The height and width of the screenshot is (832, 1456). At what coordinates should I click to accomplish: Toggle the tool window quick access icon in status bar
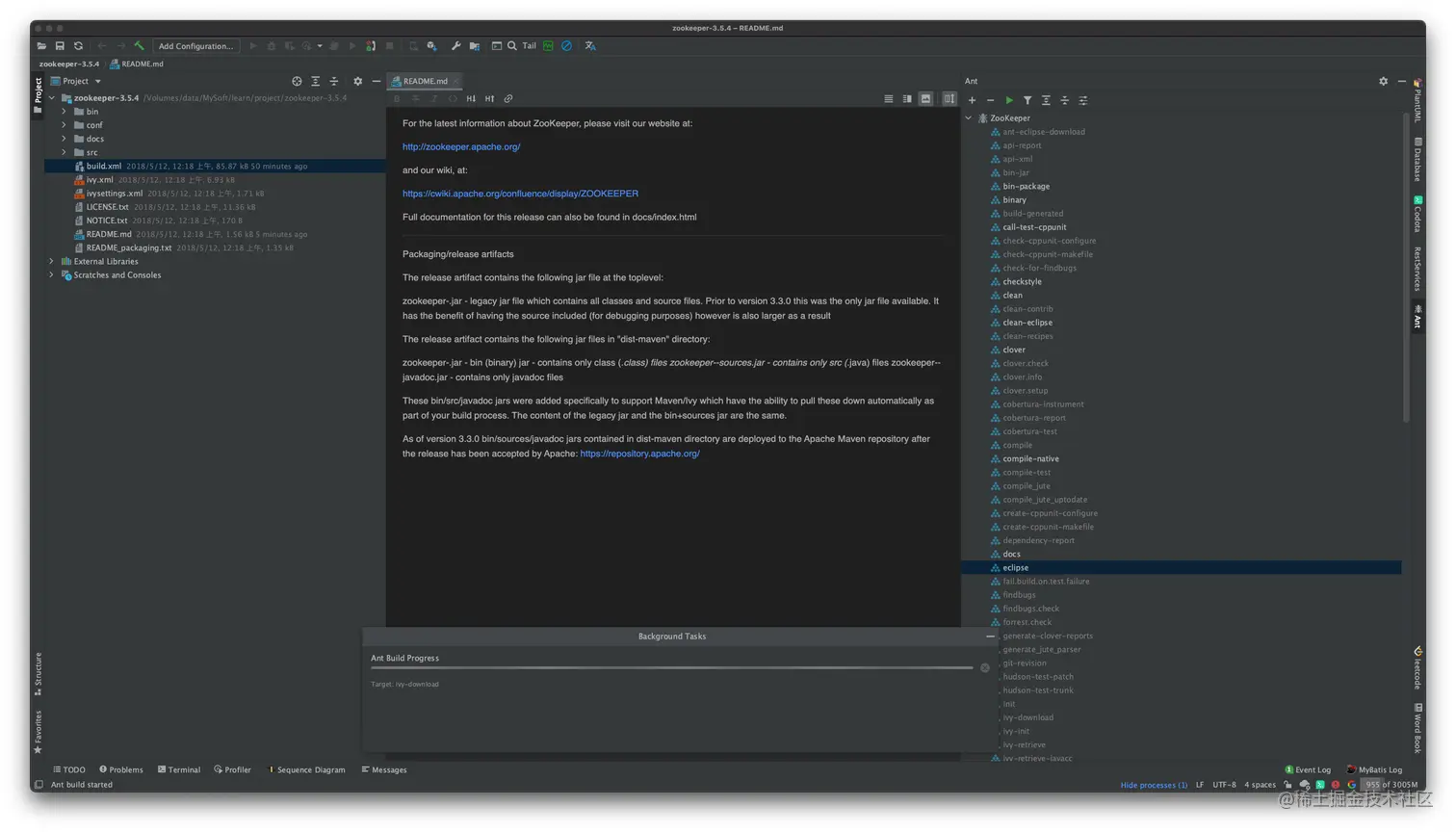pyautogui.click(x=39, y=785)
